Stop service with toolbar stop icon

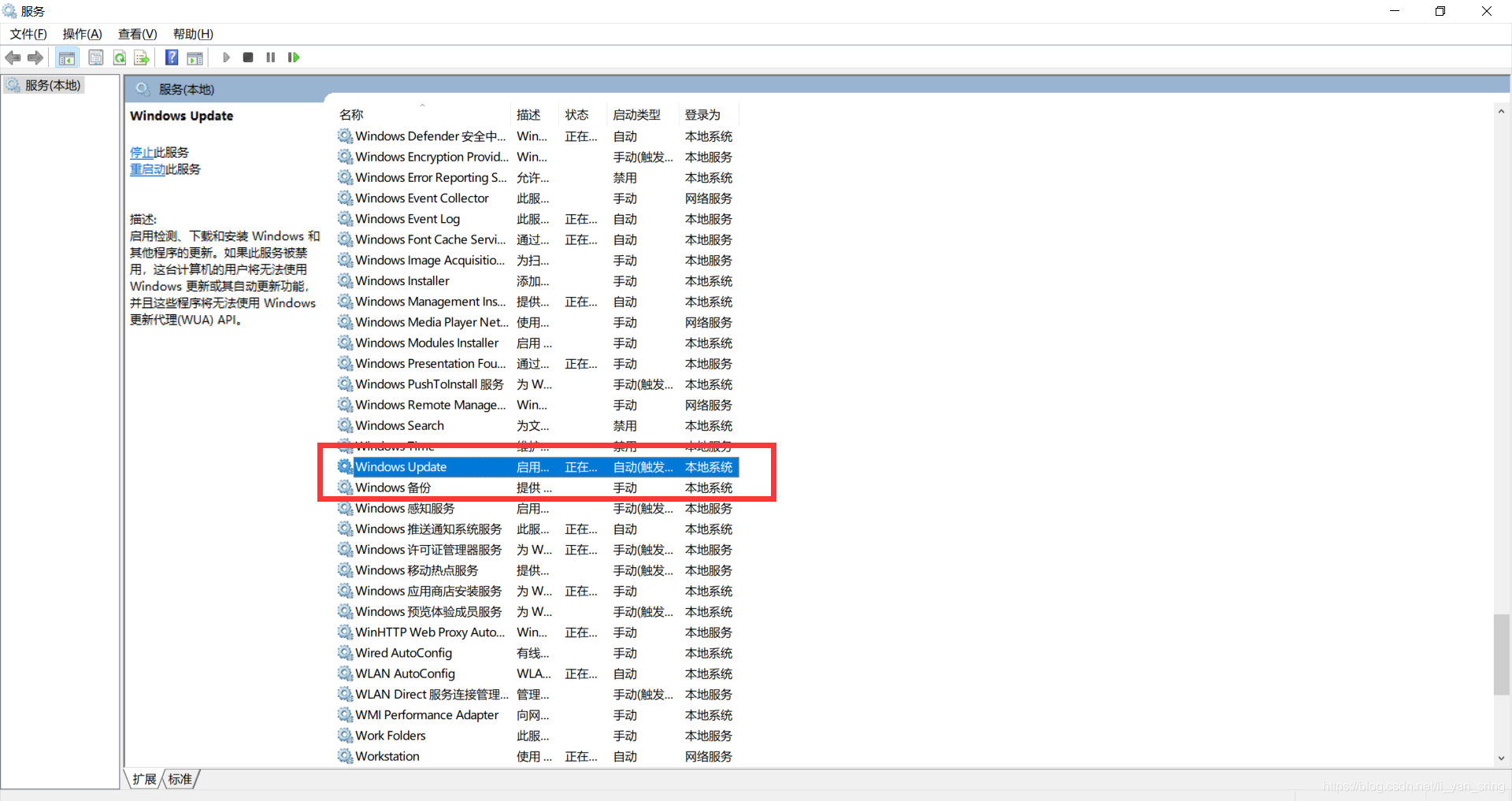248,57
